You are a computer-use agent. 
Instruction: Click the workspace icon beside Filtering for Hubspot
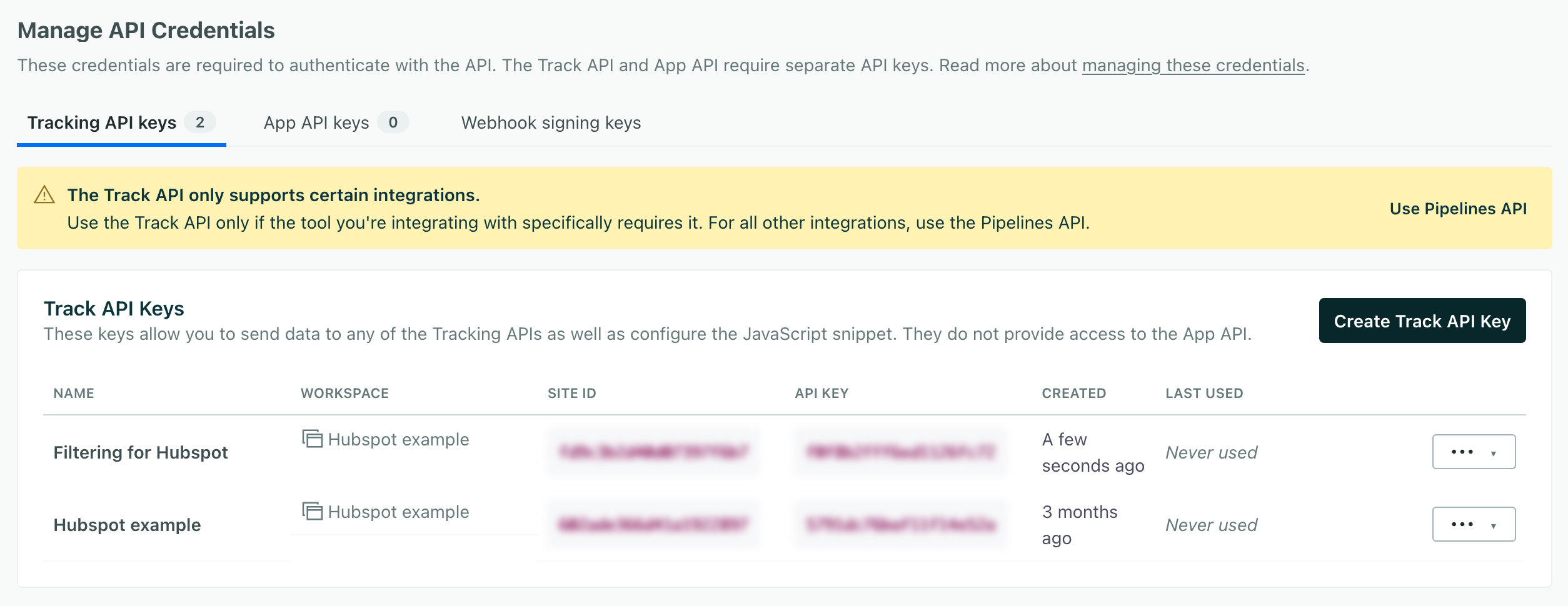click(312, 439)
